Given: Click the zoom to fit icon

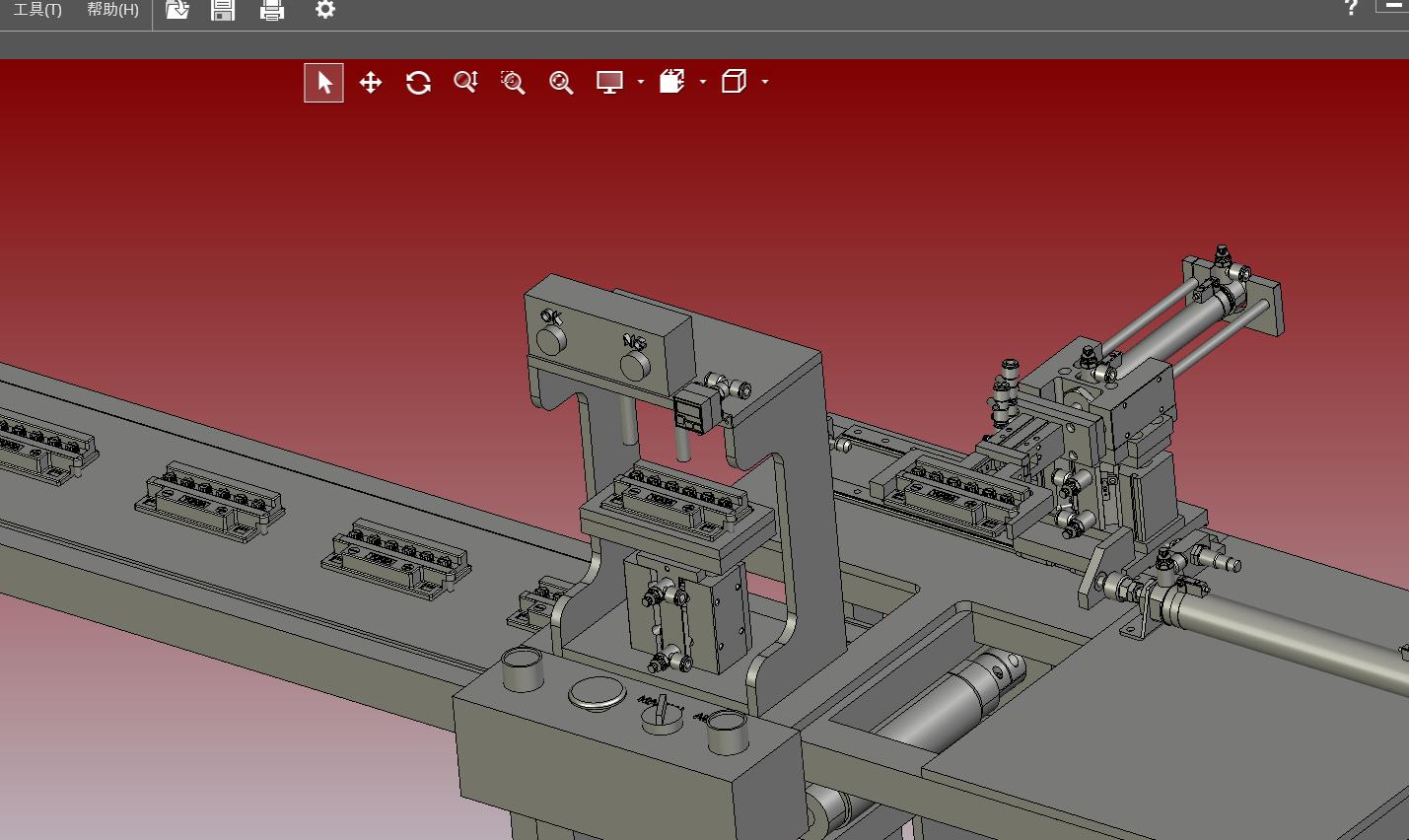Looking at the screenshot, I should pyautogui.click(x=561, y=82).
